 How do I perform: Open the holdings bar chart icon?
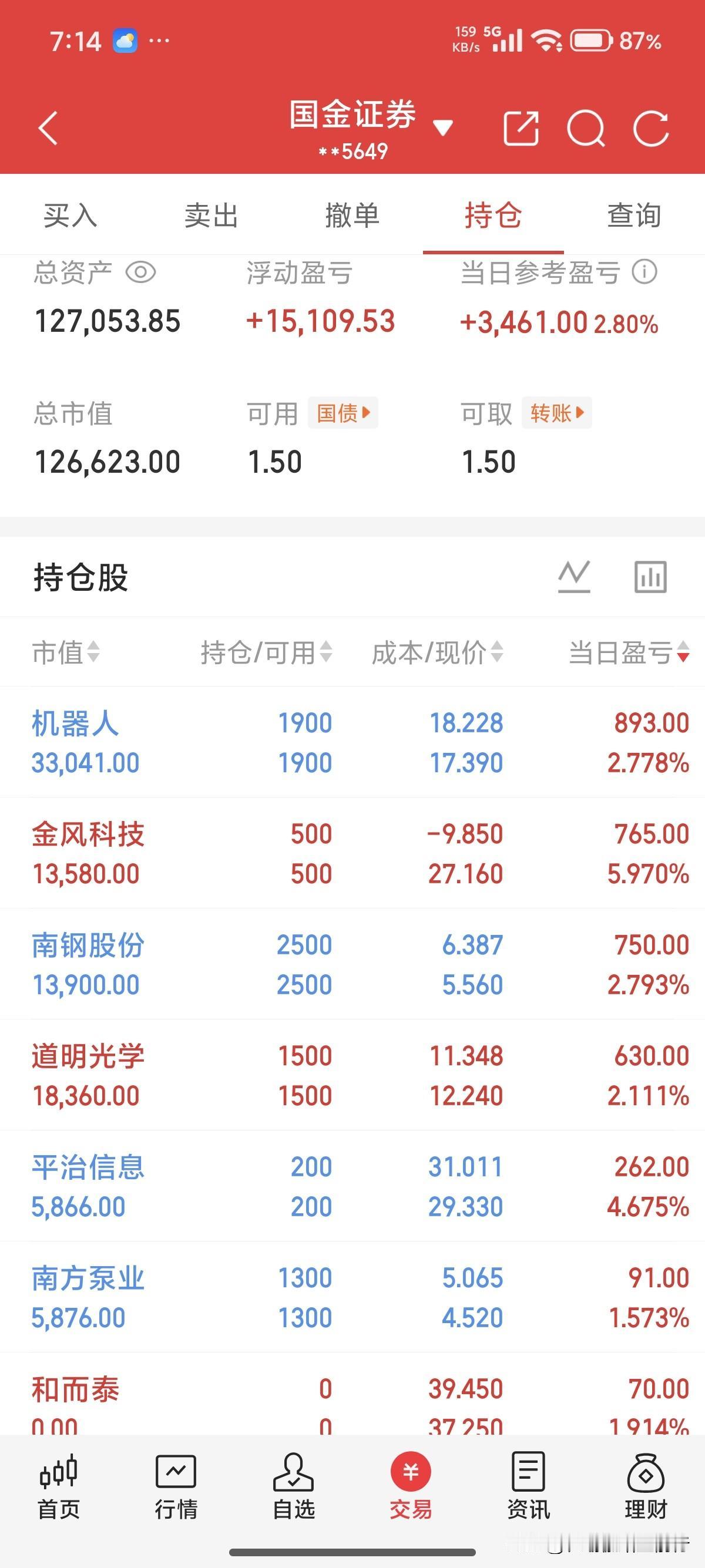pyautogui.click(x=651, y=577)
